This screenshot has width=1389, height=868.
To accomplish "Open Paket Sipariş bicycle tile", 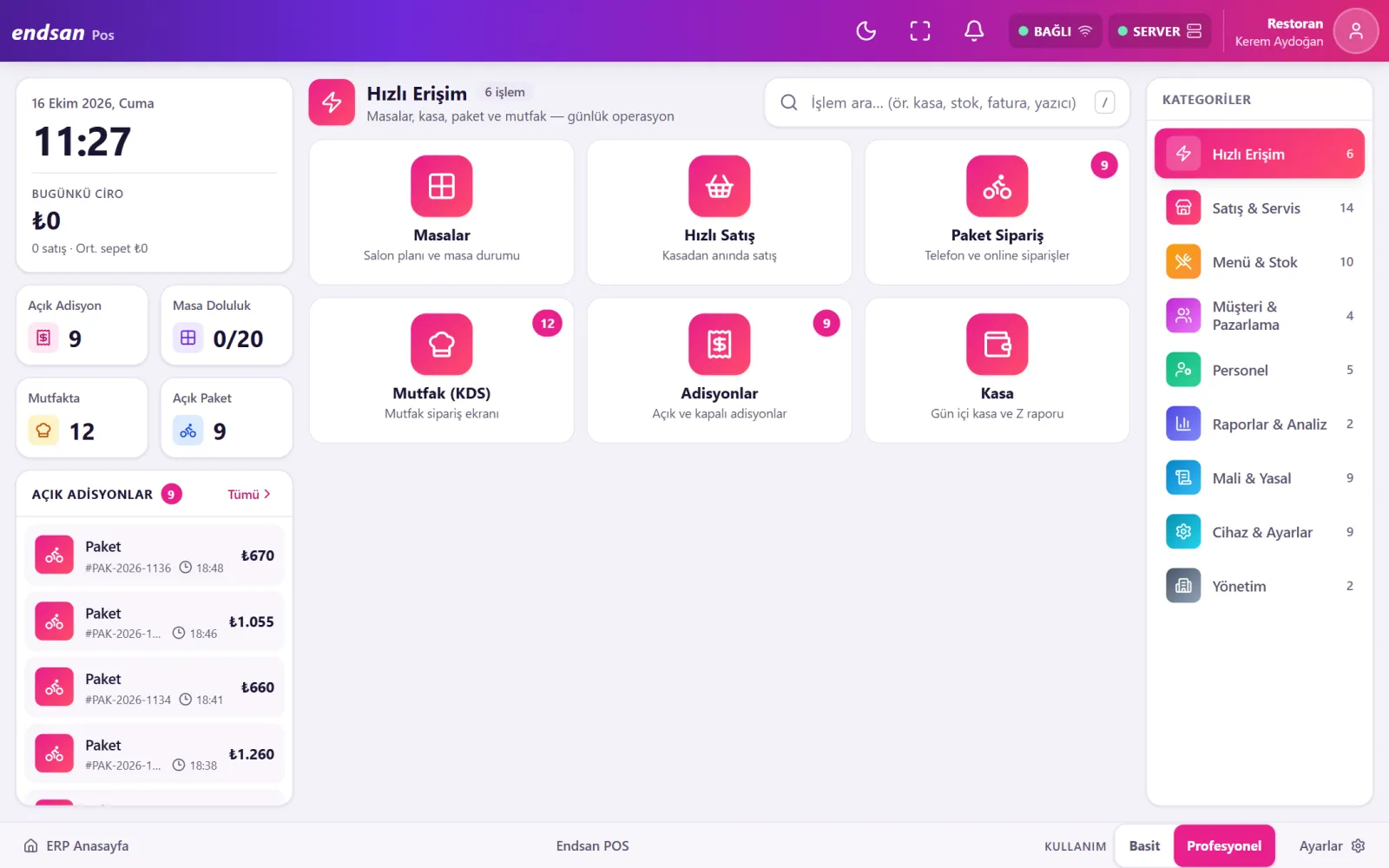I will coord(997,212).
